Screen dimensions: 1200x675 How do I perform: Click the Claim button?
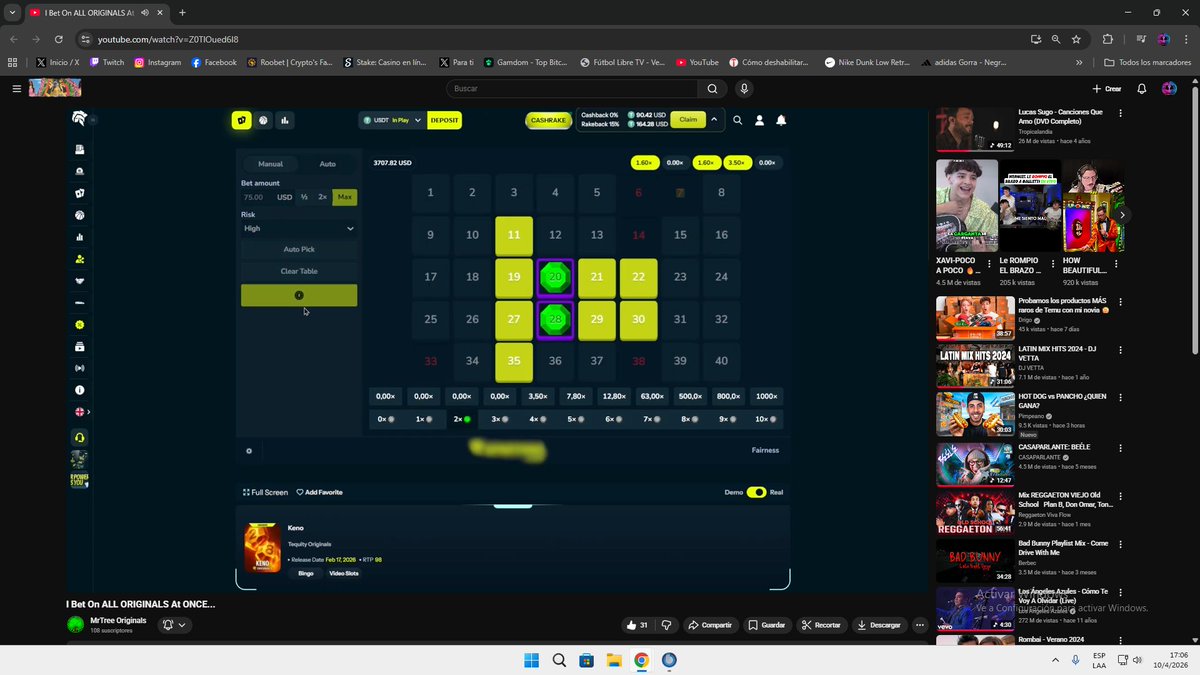click(x=688, y=119)
